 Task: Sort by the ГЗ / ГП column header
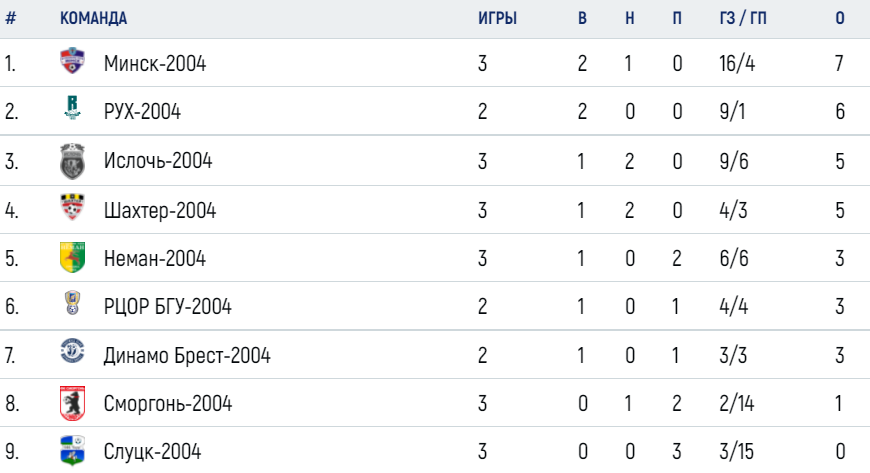(x=743, y=18)
